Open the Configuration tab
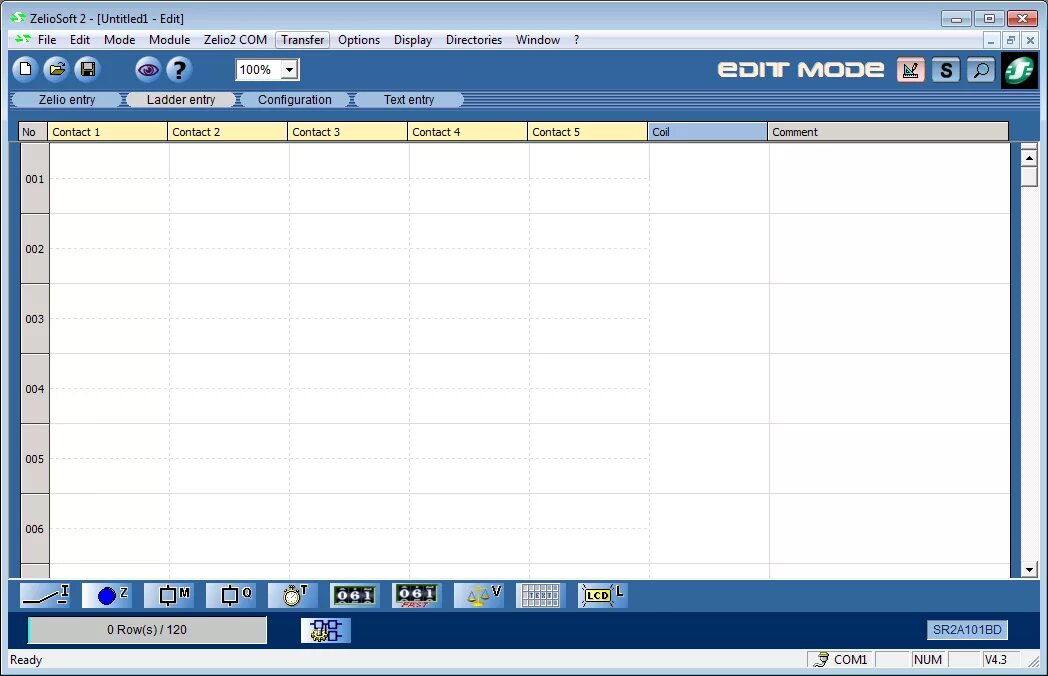Image resolution: width=1048 pixels, height=676 pixels. coord(295,100)
